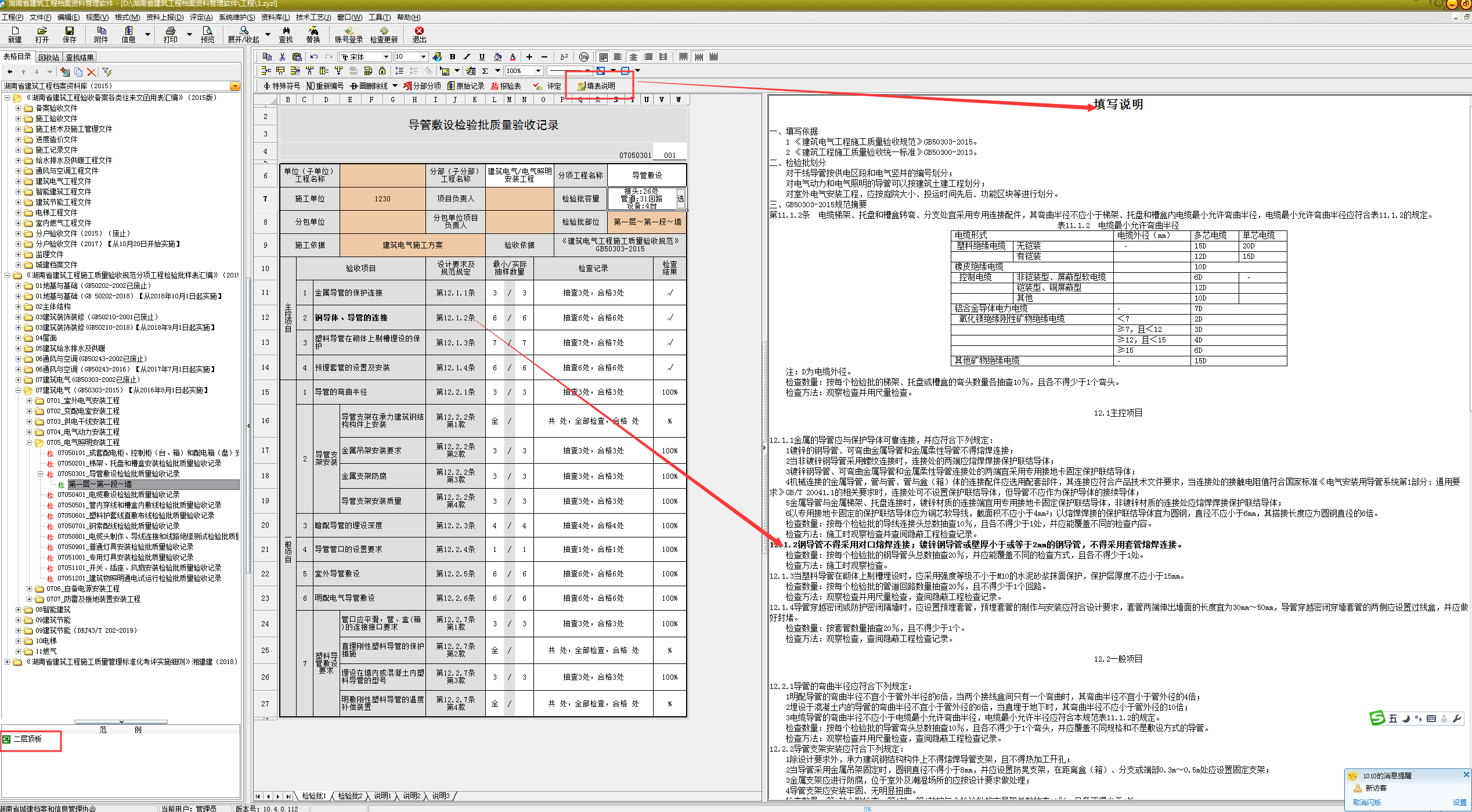Click the 分部分项 button
The height and width of the screenshot is (812, 1472).
coord(423,86)
